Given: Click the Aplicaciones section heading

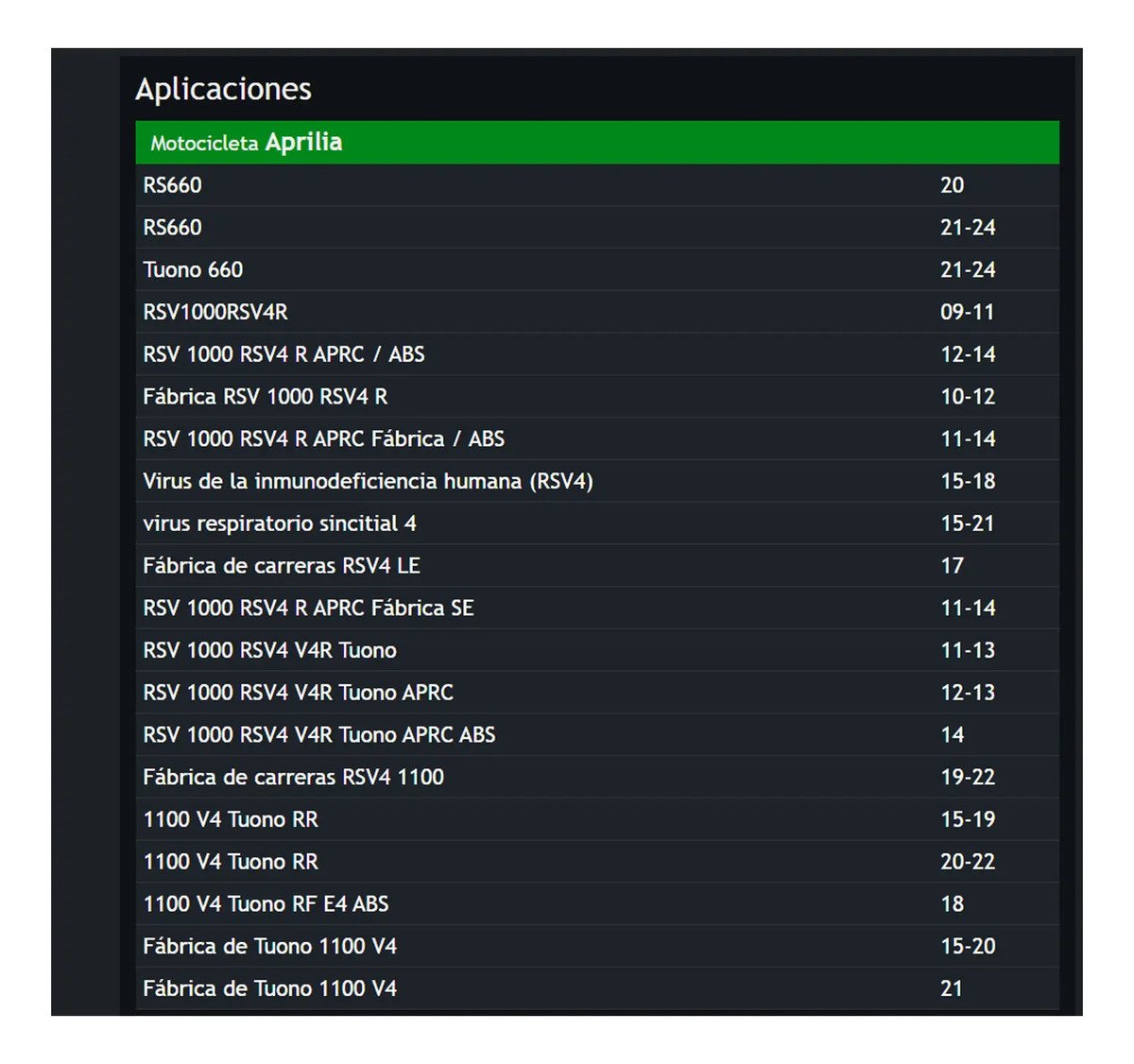Looking at the screenshot, I should [223, 90].
